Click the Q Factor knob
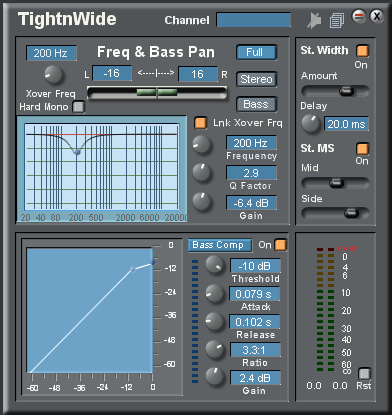392x415 pixels. click(x=202, y=172)
